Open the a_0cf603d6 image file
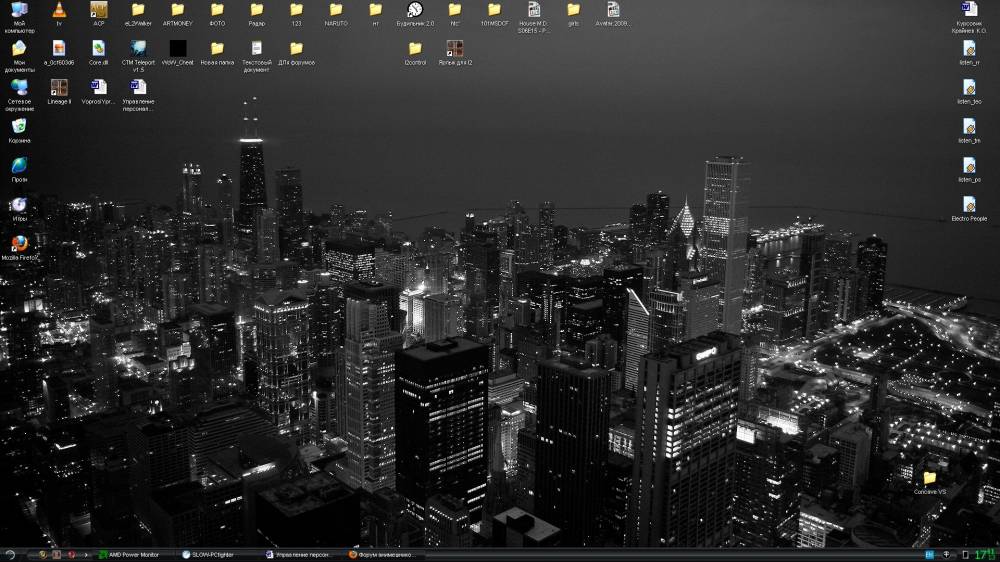1000x562 pixels. tap(59, 48)
